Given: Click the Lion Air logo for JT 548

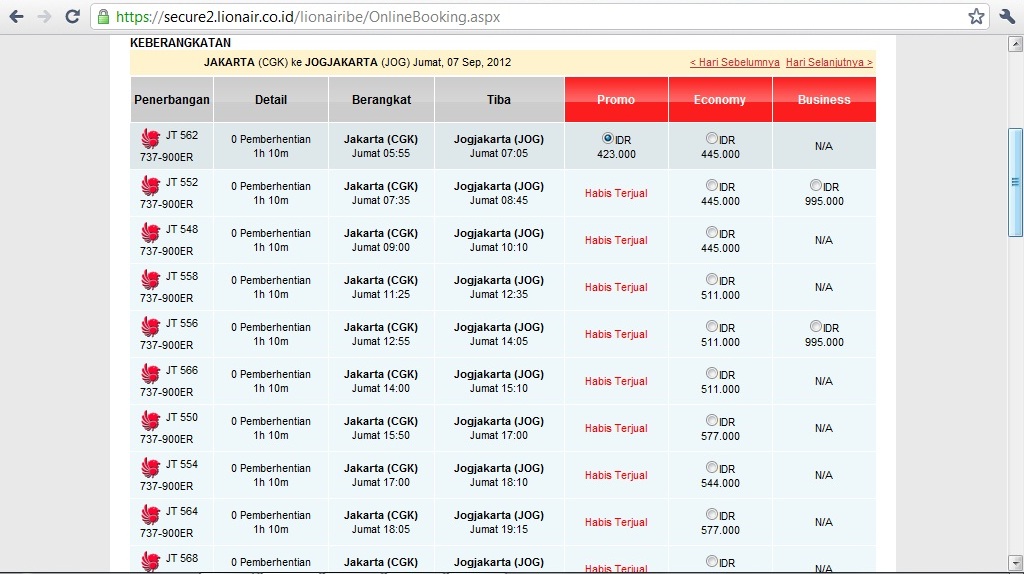Looking at the screenshot, I should 150,232.
